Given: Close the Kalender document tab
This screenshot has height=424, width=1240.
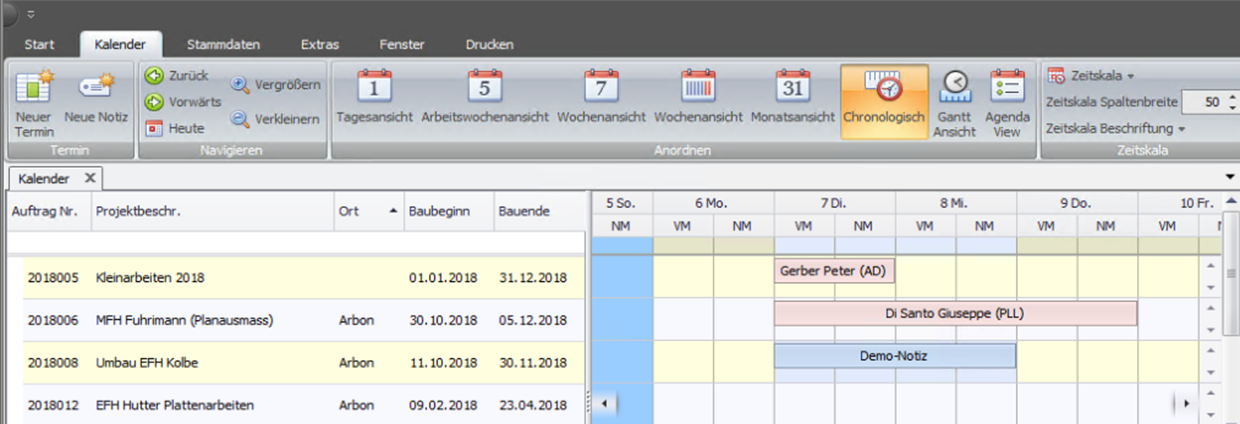Looking at the screenshot, I should 89,178.
